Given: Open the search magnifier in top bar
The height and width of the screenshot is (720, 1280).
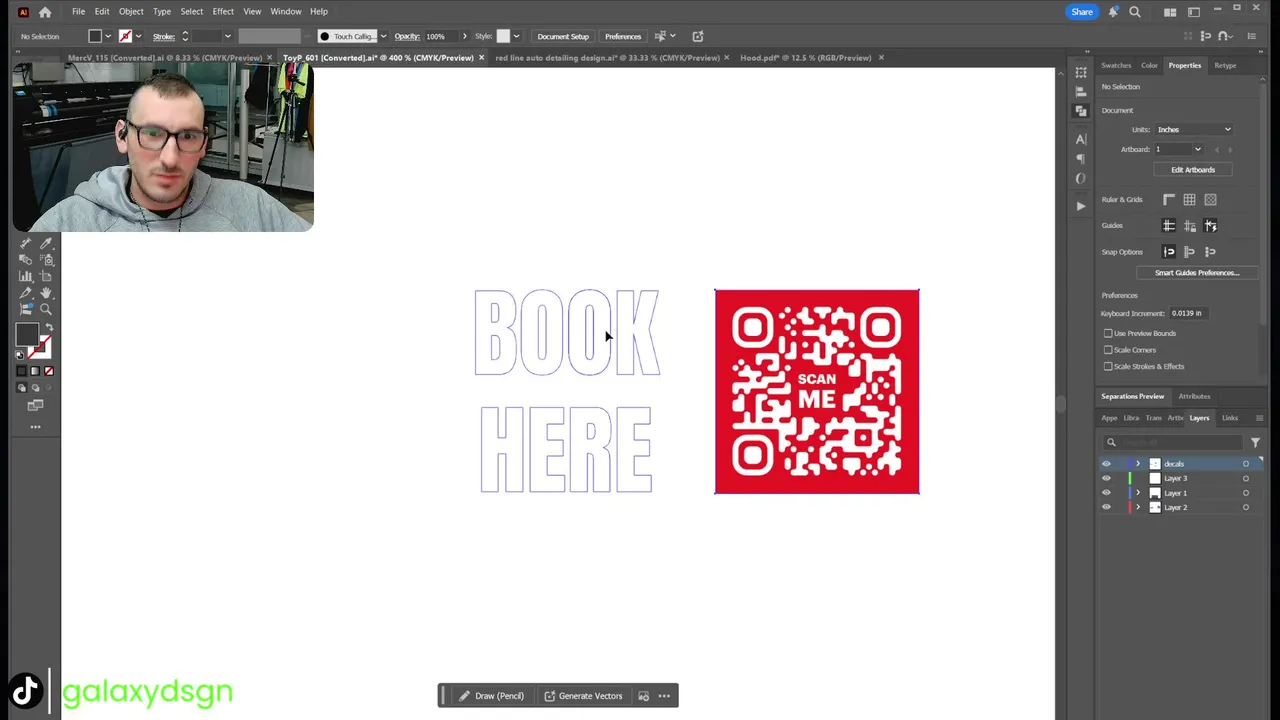Looking at the screenshot, I should (x=1135, y=12).
